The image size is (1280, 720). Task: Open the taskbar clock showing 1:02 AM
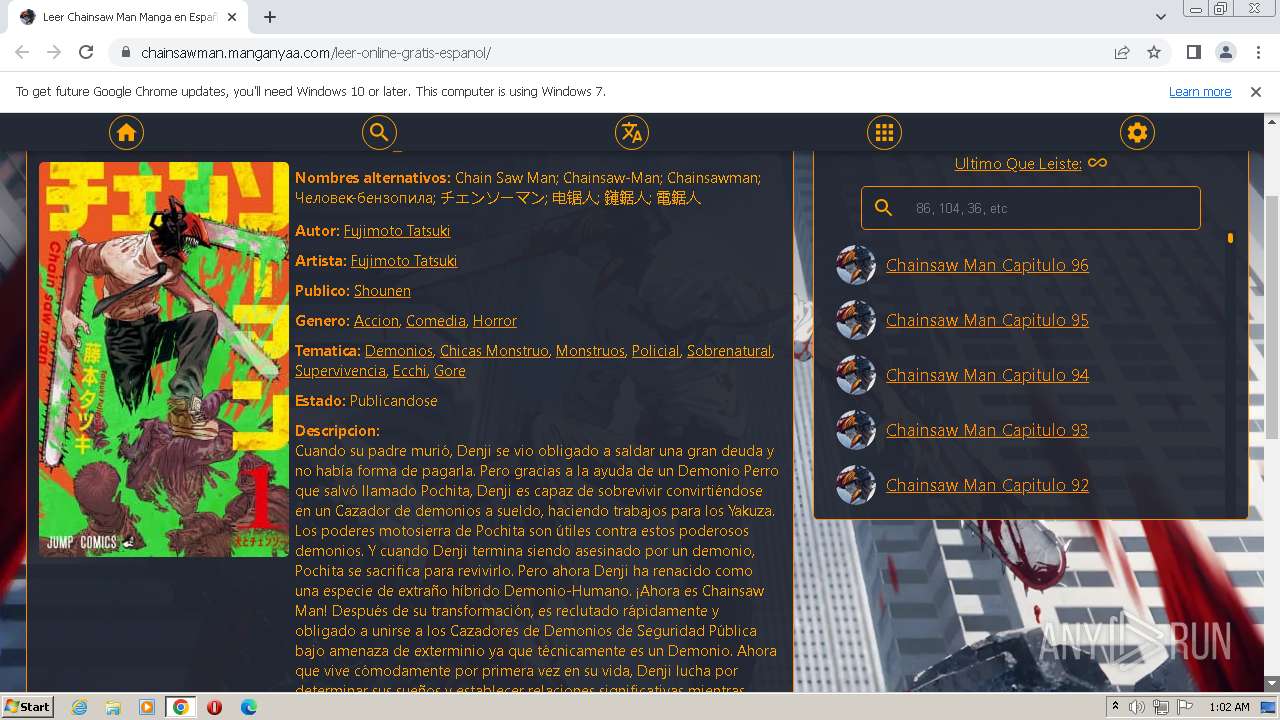[x=1229, y=707]
